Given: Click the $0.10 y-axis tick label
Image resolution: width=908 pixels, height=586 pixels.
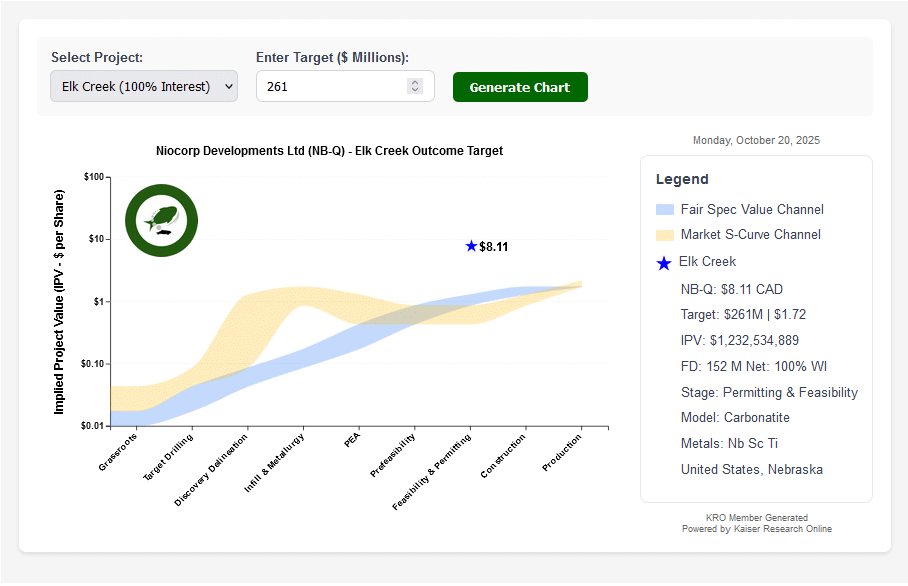Looking at the screenshot, I should (x=92, y=364).
